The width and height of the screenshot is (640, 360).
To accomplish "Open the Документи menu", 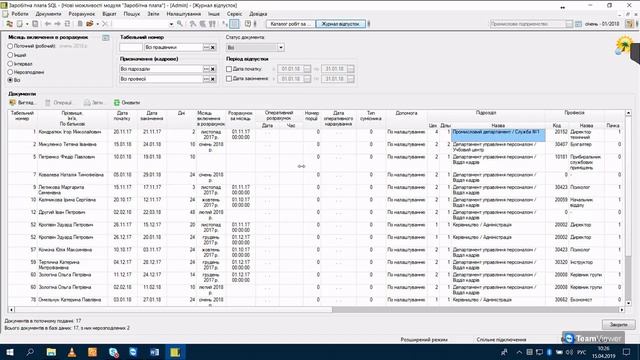I will point(48,14).
